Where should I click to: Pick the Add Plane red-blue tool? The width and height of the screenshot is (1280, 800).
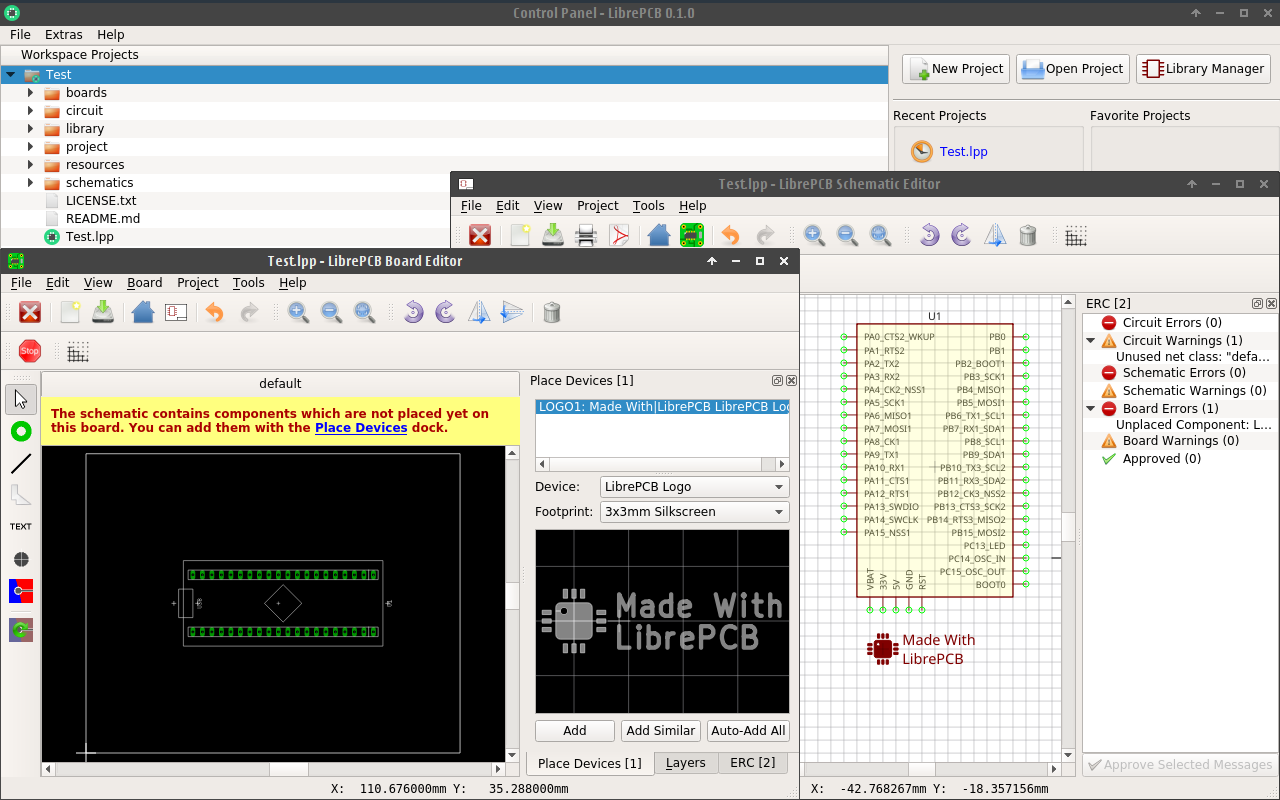coord(21,591)
